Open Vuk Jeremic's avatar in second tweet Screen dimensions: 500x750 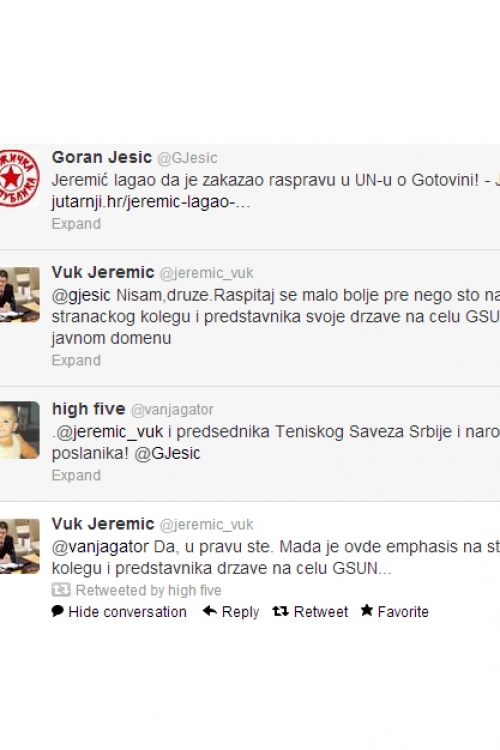click(x=19, y=294)
